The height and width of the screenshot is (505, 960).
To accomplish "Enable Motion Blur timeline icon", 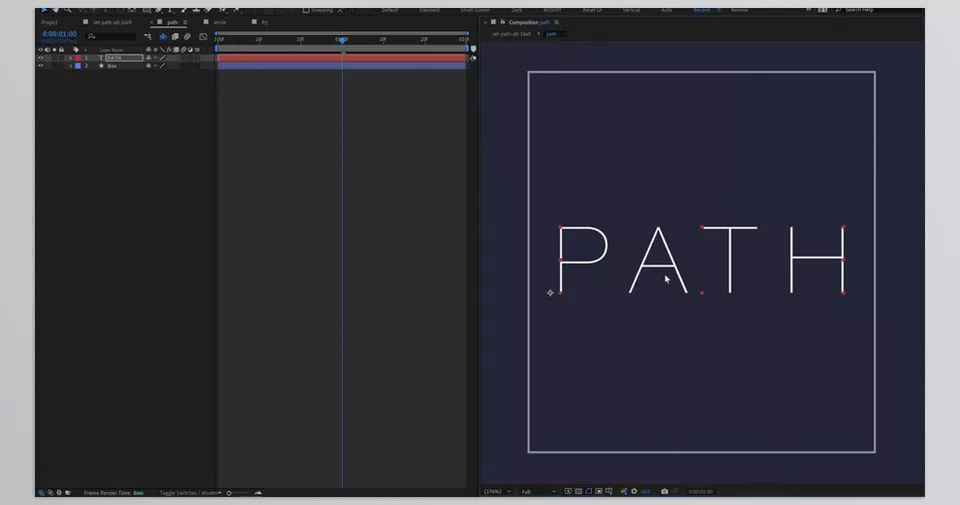I will point(187,37).
